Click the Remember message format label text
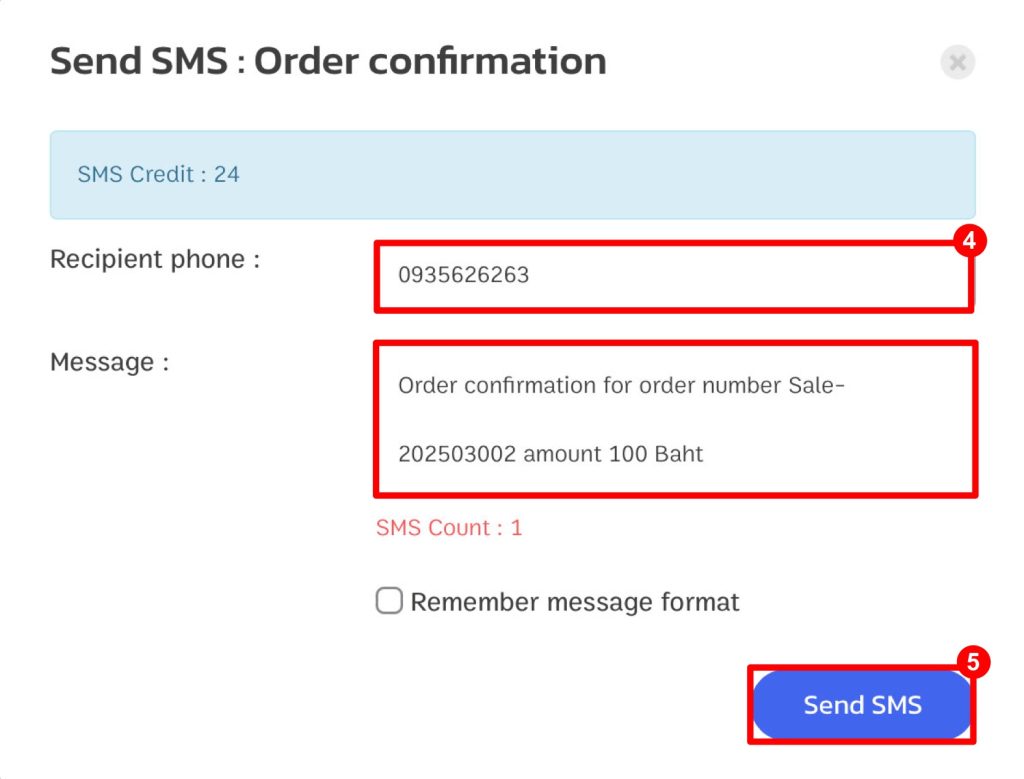This screenshot has height=779, width=1024. (575, 602)
